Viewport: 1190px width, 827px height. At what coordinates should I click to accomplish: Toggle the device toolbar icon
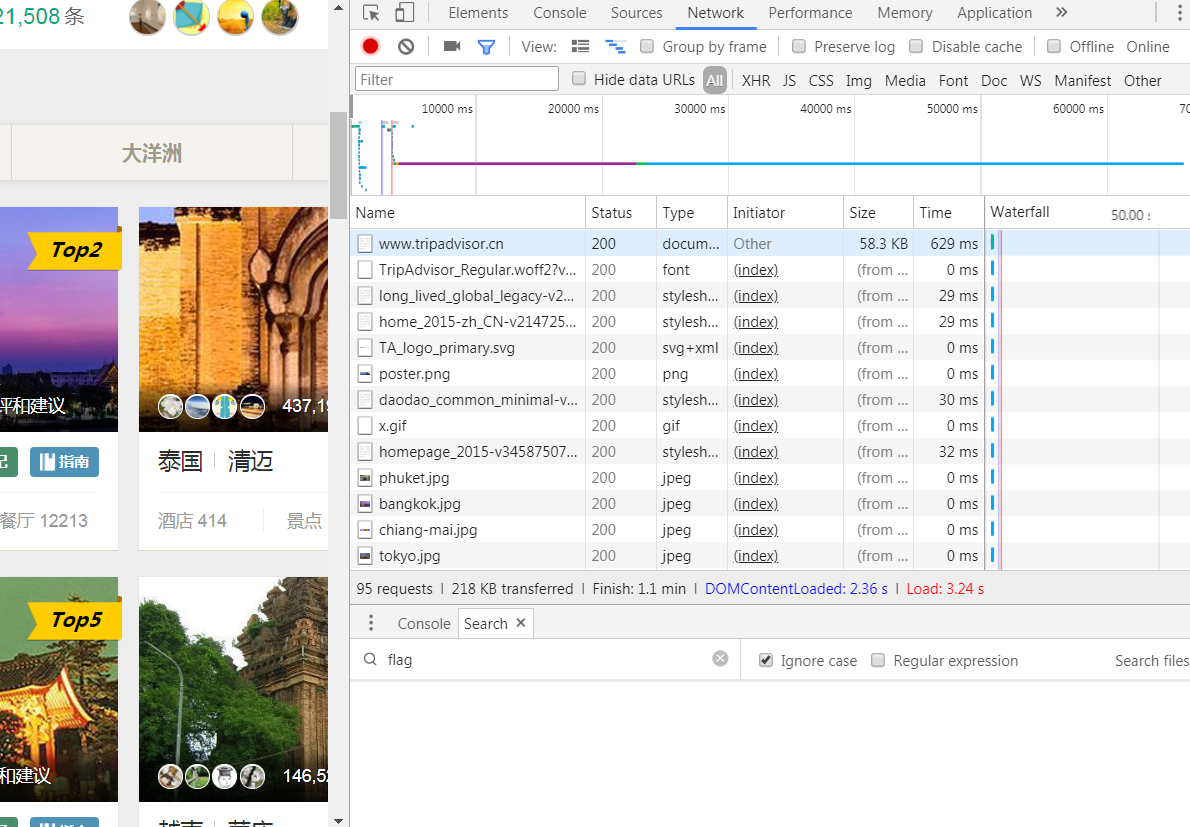[x=404, y=13]
